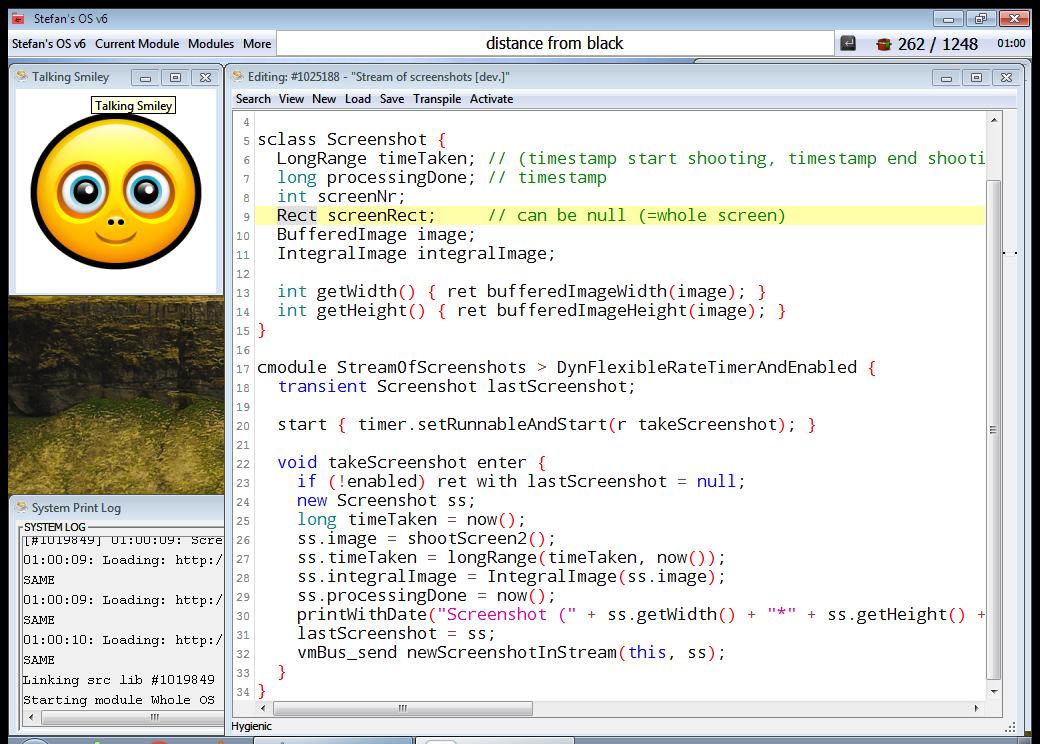
Task: Open the Stefan's OS v6 menu
Action: [48, 44]
